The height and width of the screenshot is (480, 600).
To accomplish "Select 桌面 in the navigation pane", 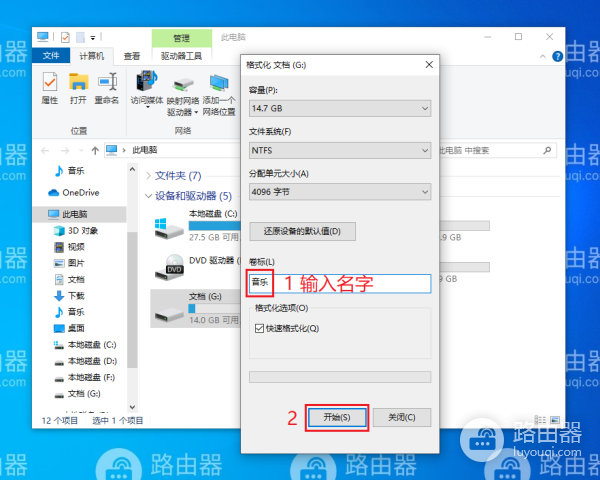I will coord(69,328).
